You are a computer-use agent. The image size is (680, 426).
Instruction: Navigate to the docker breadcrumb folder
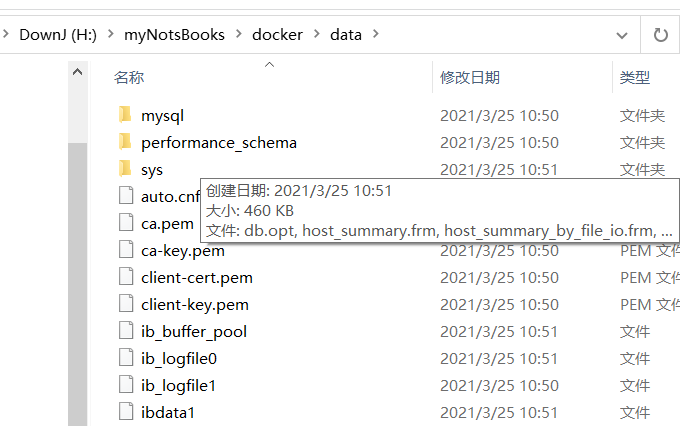point(277,35)
